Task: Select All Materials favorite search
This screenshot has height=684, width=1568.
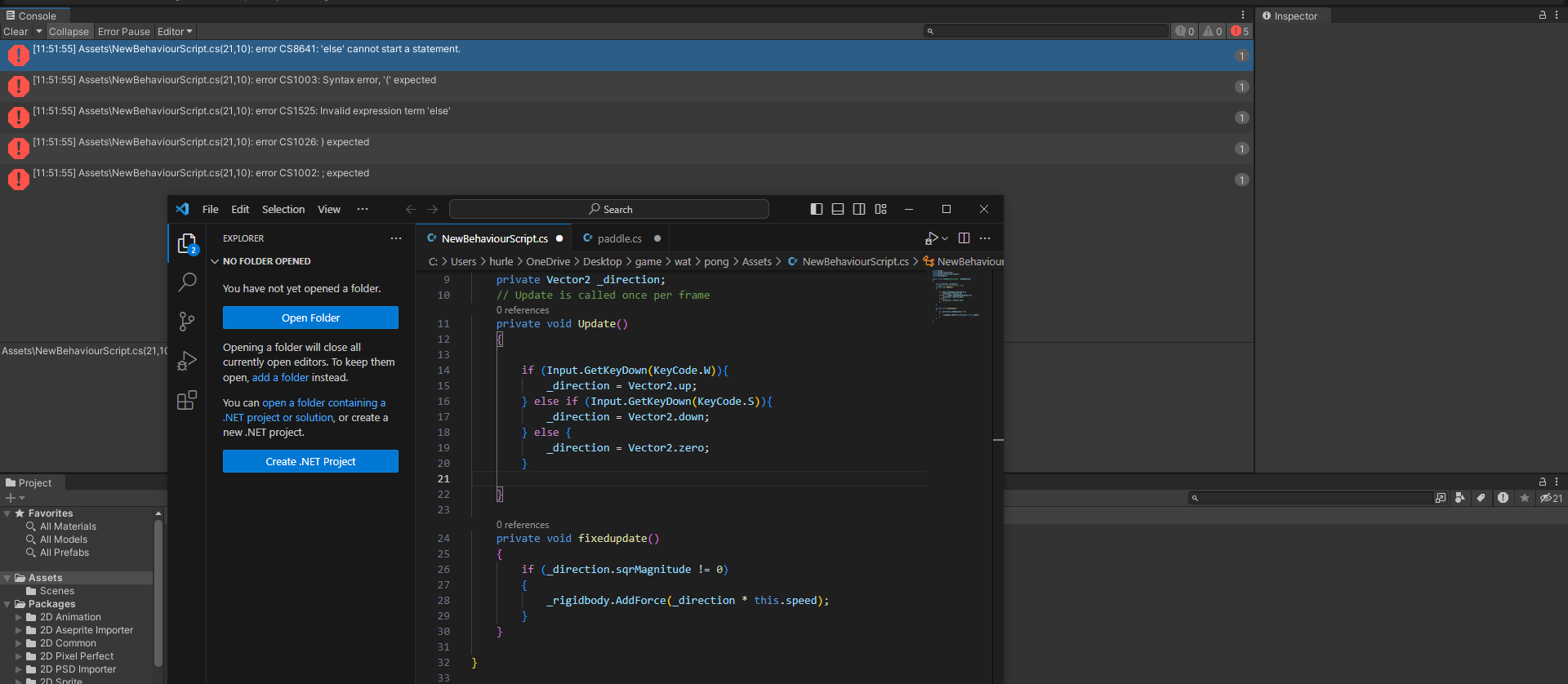Action: [x=68, y=526]
